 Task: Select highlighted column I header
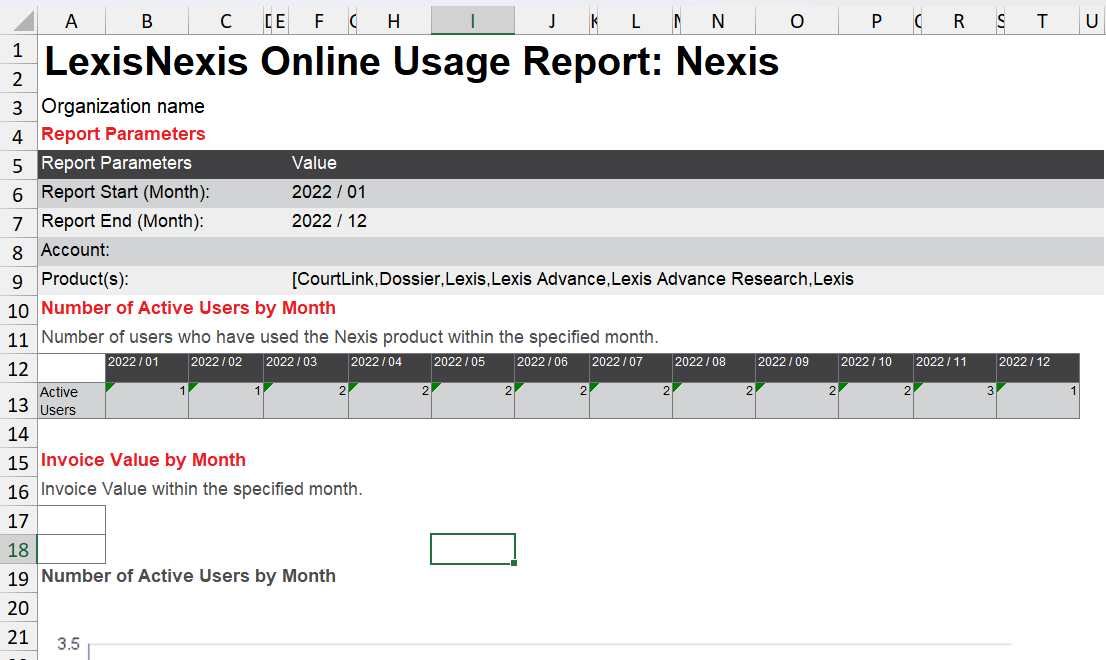pyautogui.click(x=473, y=21)
